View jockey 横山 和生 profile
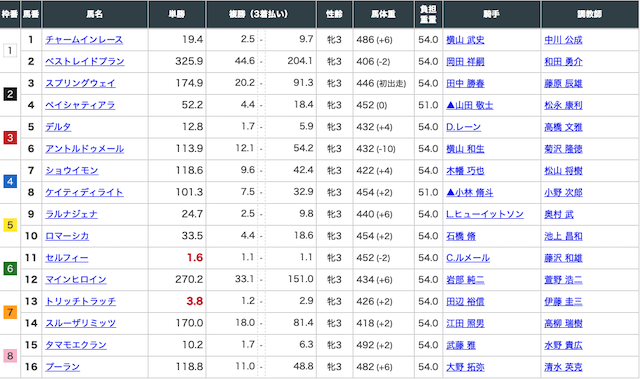The width and height of the screenshot is (640, 379). pos(465,149)
